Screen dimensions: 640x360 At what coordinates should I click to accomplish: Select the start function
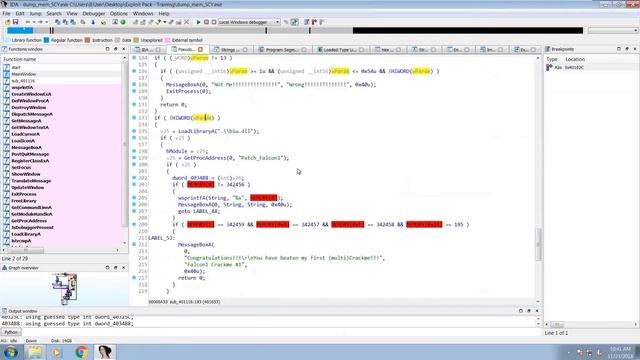(x=16, y=67)
